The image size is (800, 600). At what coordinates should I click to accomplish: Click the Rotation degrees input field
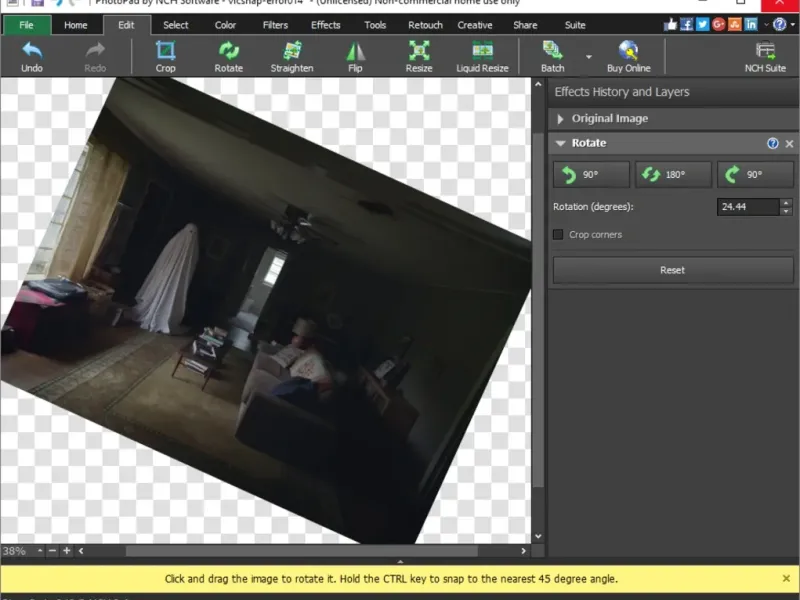click(x=748, y=207)
